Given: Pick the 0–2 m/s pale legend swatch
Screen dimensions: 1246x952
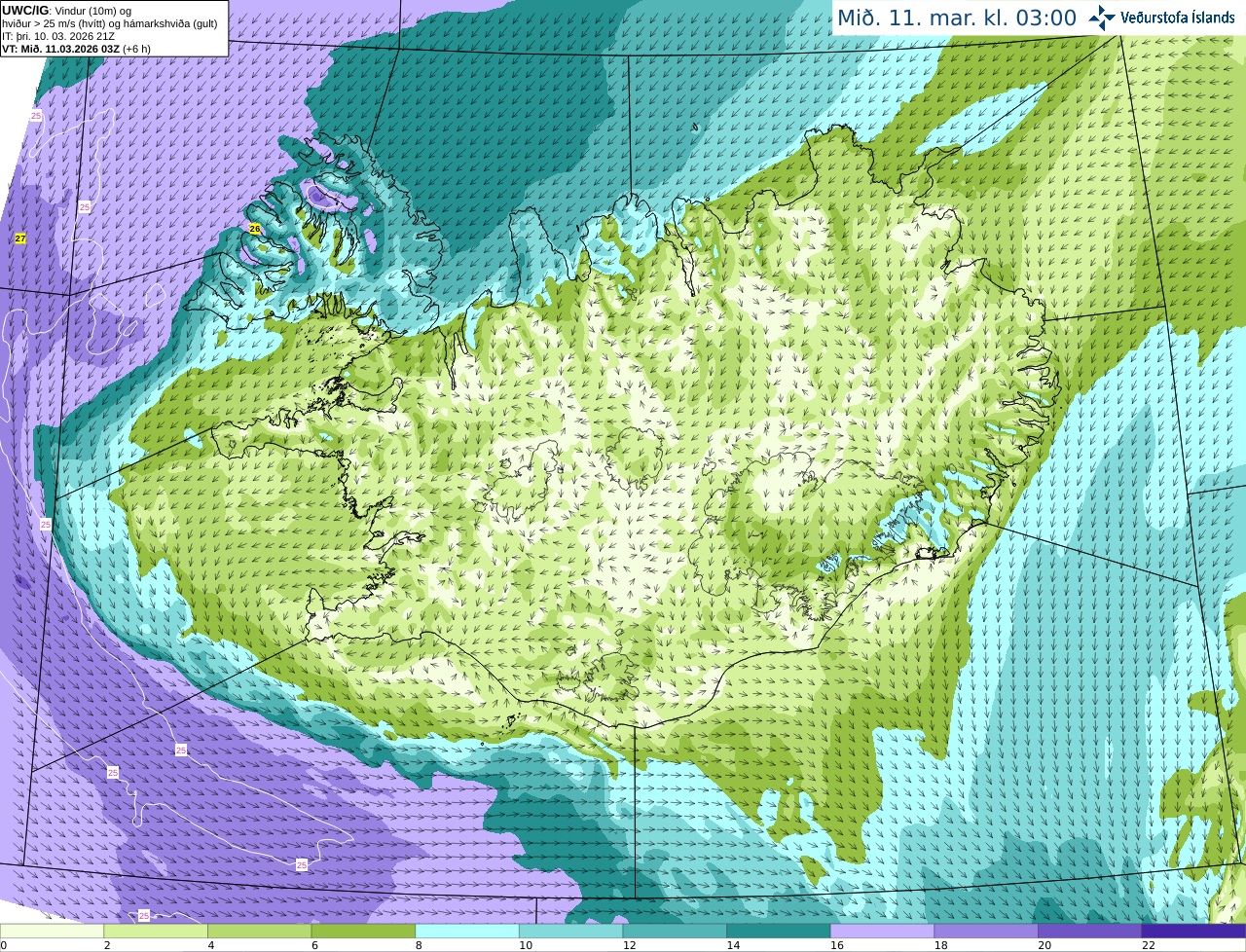Looking at the screenshot, I should click(52, 931).
